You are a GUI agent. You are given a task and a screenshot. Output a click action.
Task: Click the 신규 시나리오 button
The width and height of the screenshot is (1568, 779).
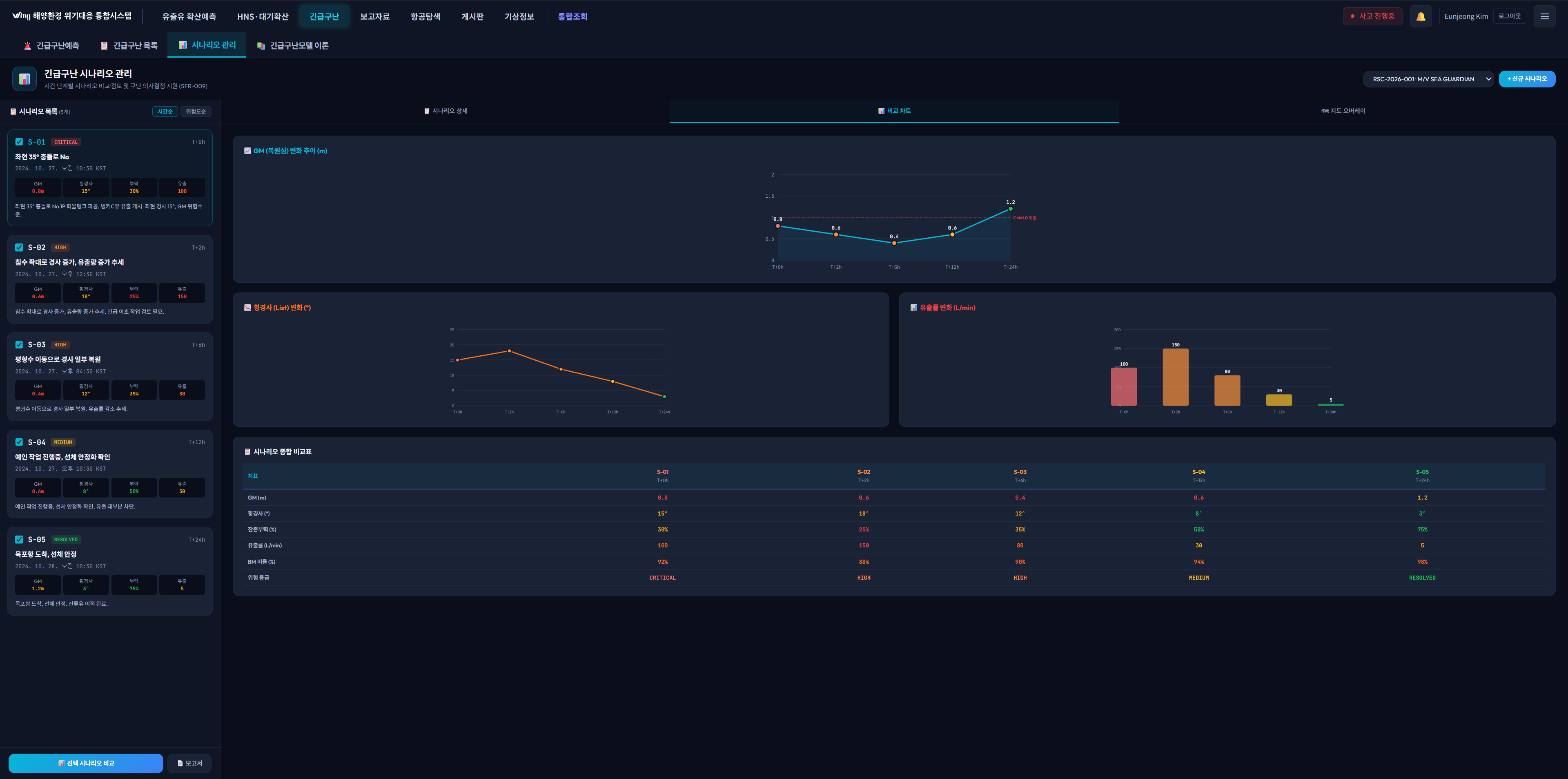[1527, 78]
